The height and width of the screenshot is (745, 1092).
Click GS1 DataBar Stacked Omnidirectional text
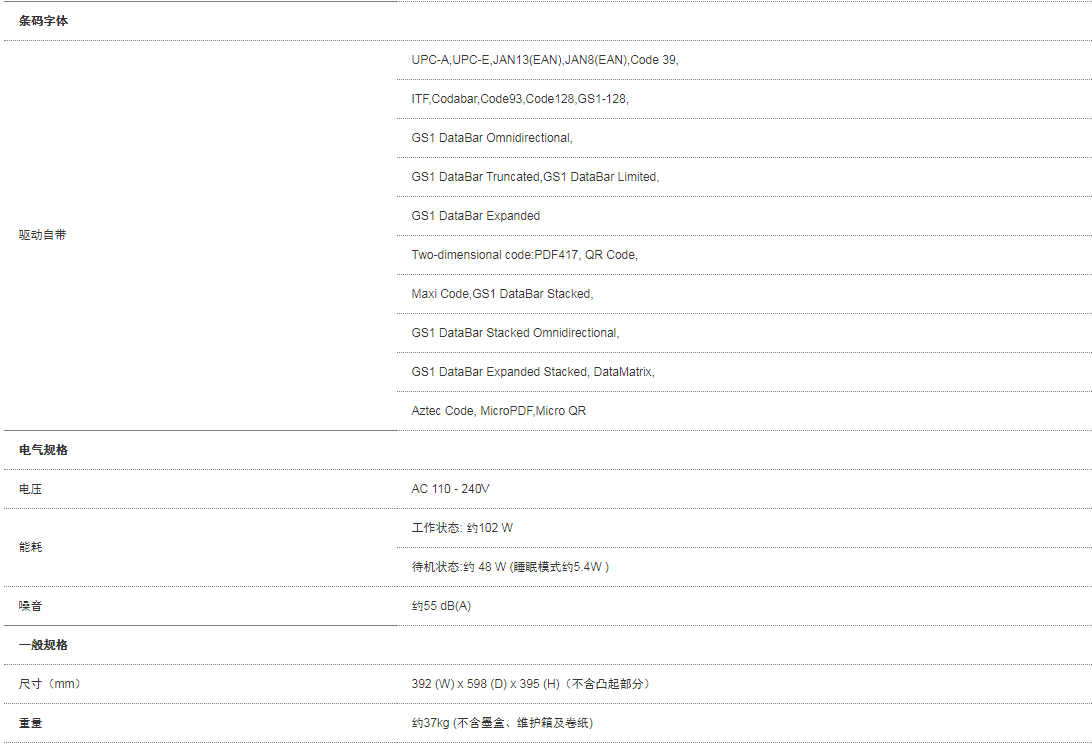point(515,333)
